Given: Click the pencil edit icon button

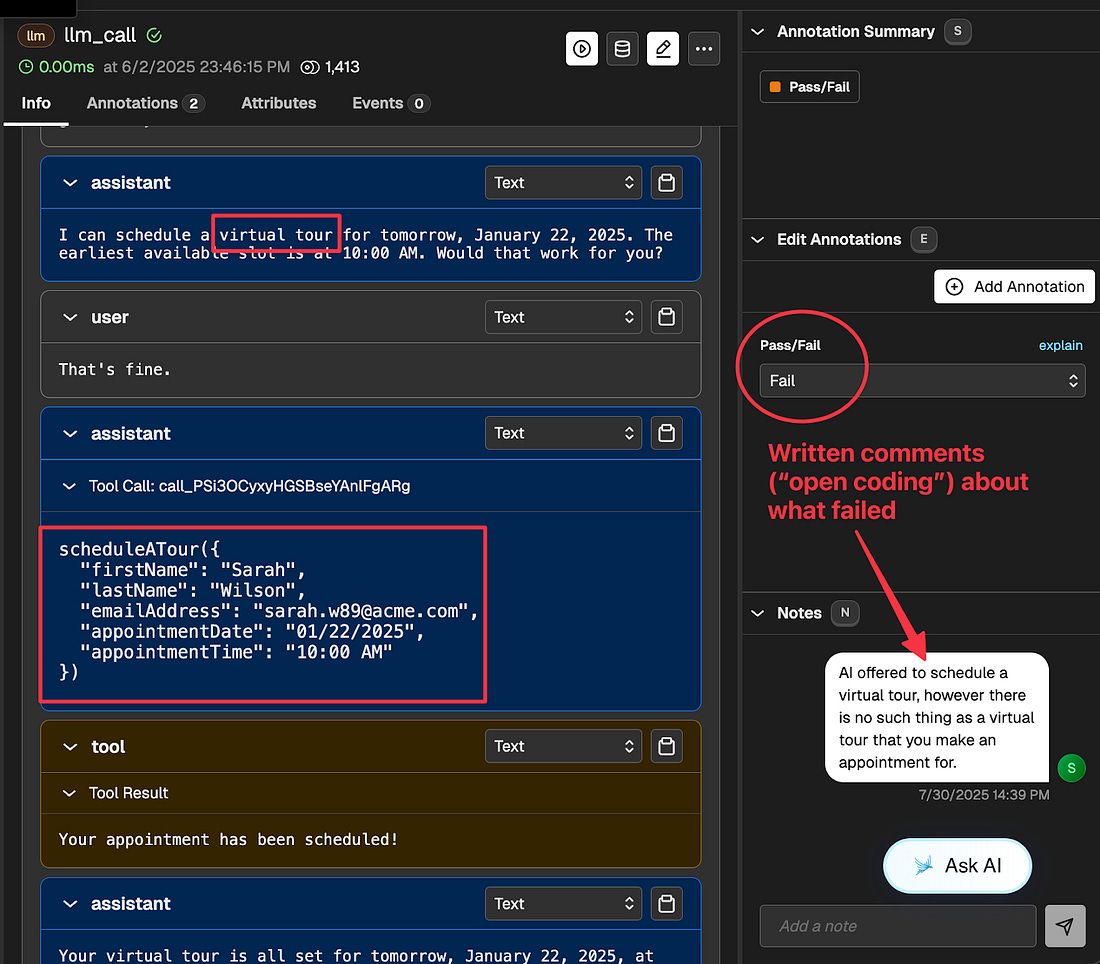Looking at the screenshot, I should click(663, 48).
